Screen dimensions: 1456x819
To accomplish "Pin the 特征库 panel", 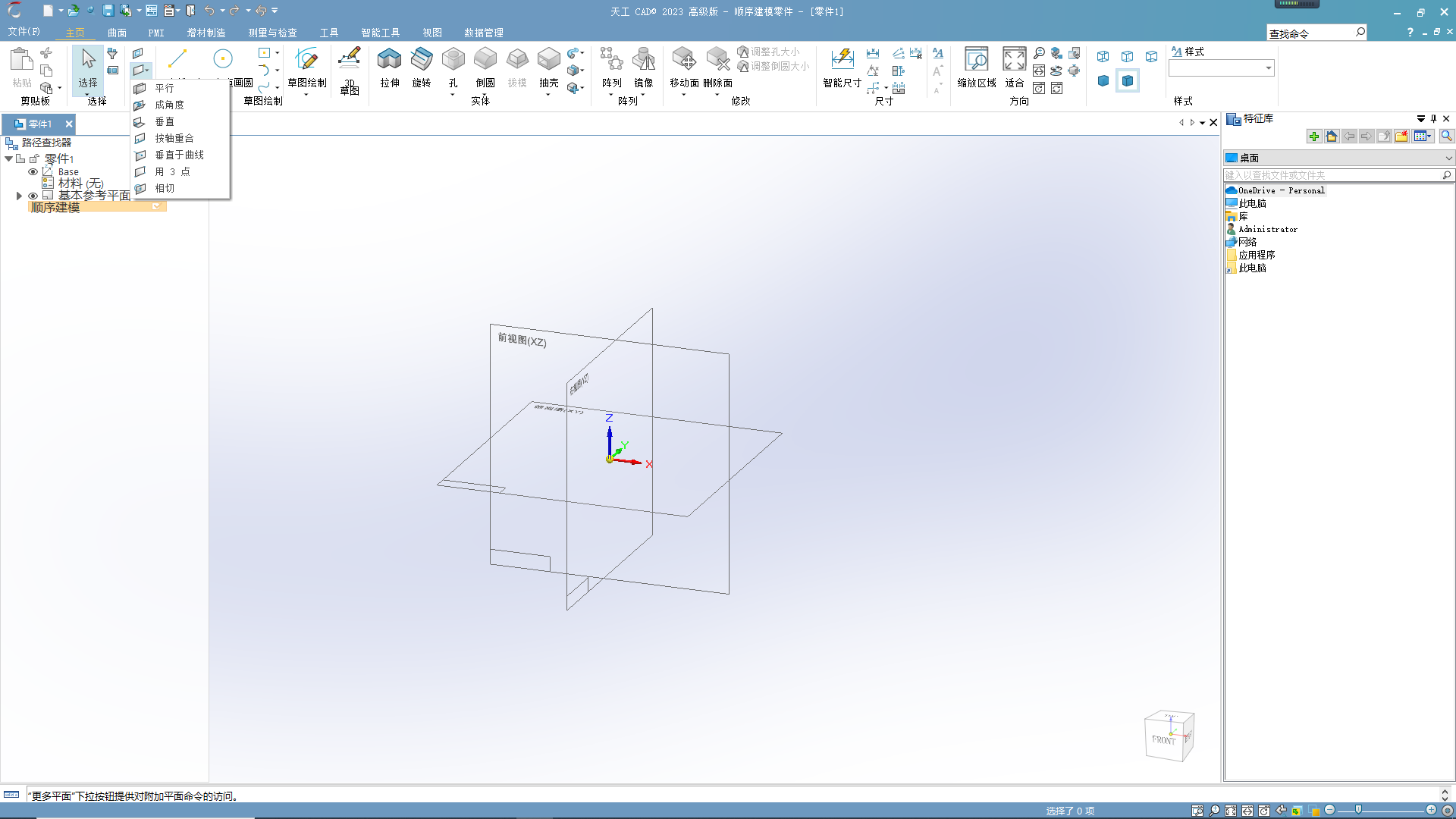I will (1433, 119).
